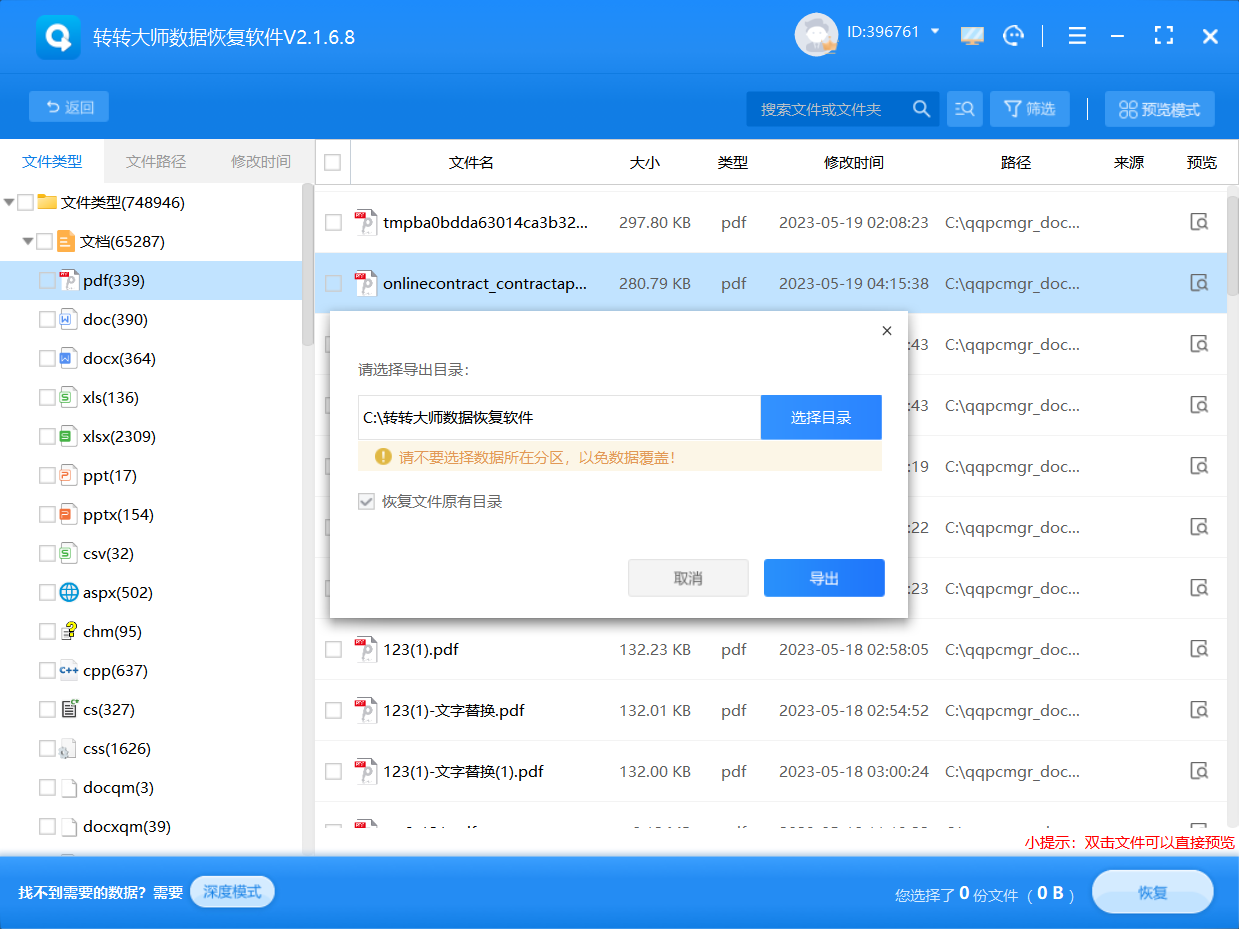Collapse the 文件类型(748946) tree node
The image size is (1239, 929).
pyautogui.click(x=9, y=202)
